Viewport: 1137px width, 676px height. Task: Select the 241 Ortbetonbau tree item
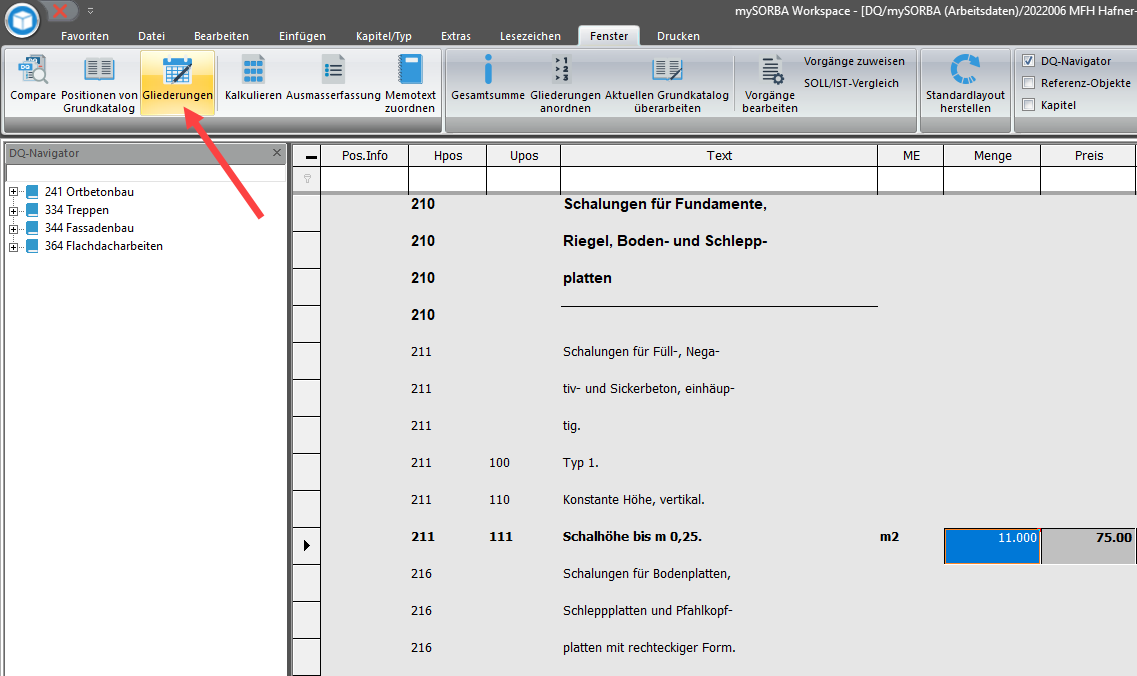point(89,192)
